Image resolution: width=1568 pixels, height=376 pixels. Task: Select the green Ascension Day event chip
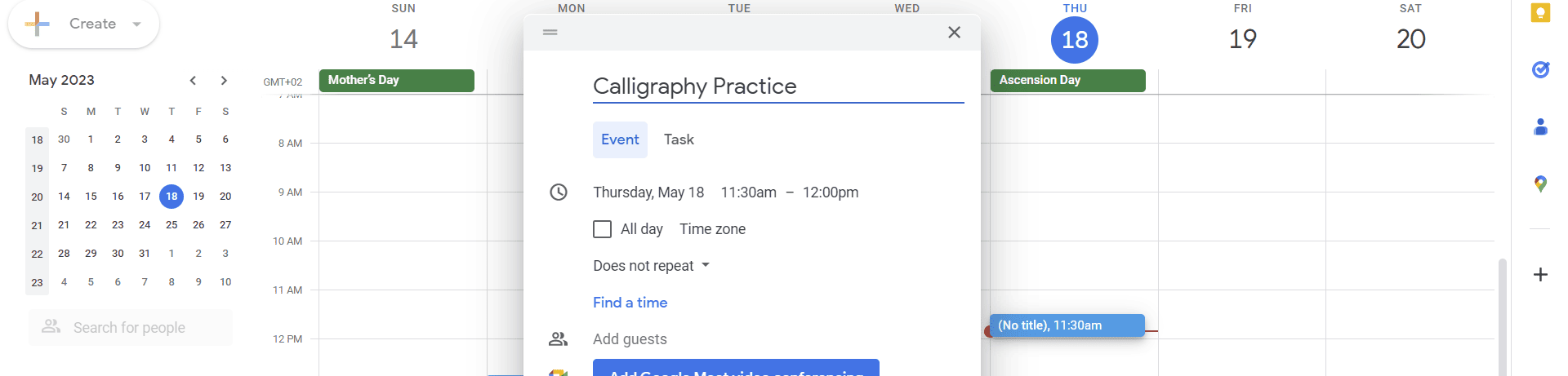[x=1068, y=80]
